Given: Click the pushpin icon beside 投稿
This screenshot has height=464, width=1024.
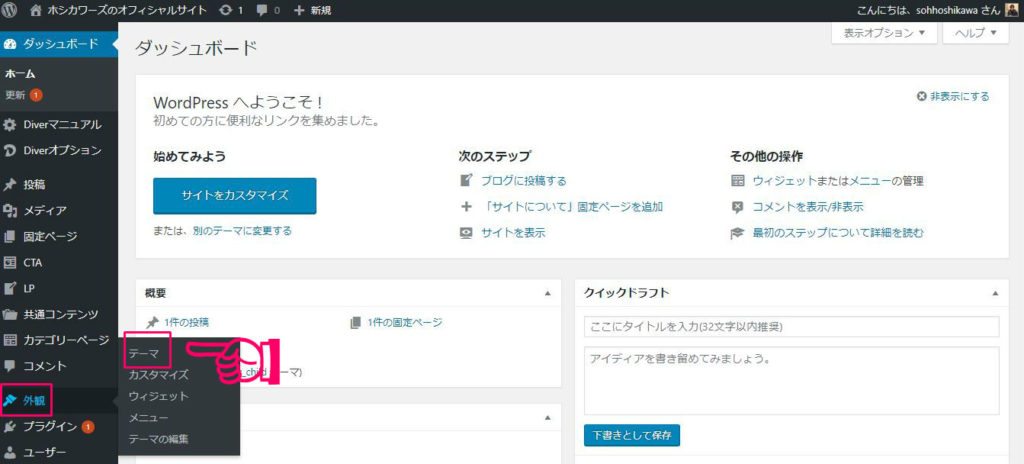Looking at the screenshot, I should tap(10, 185).
